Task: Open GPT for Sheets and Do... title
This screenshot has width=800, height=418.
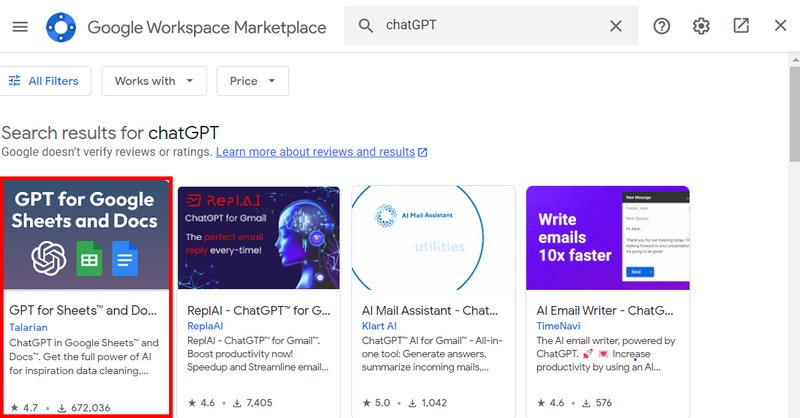Action: click(x=83, y=310)
